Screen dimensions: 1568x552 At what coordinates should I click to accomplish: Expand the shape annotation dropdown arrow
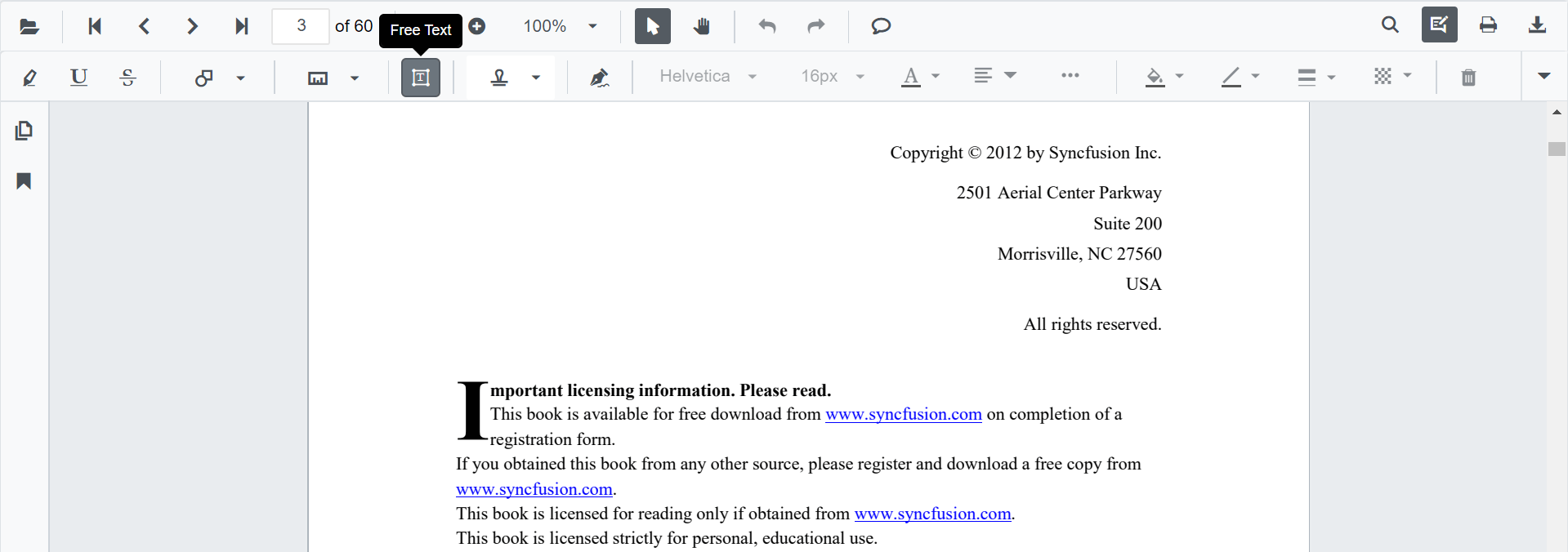click(x=240, y=78)
